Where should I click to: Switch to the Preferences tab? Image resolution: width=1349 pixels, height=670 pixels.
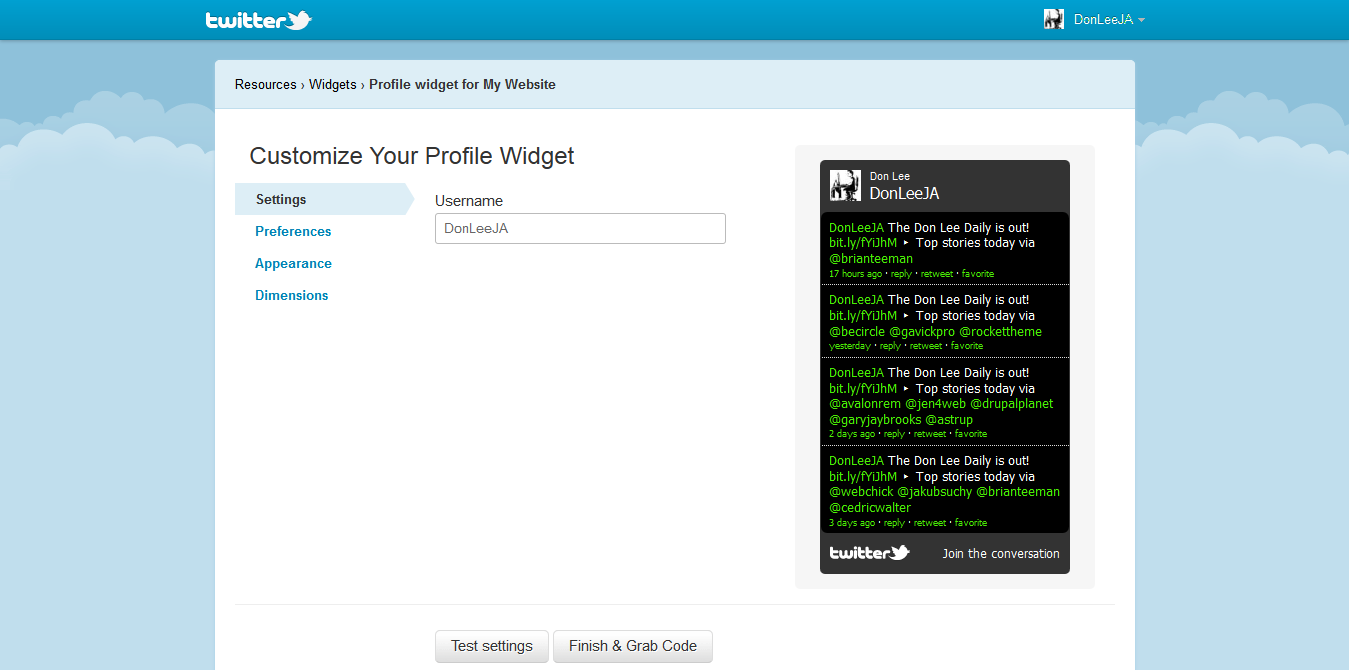pos(293,231)
